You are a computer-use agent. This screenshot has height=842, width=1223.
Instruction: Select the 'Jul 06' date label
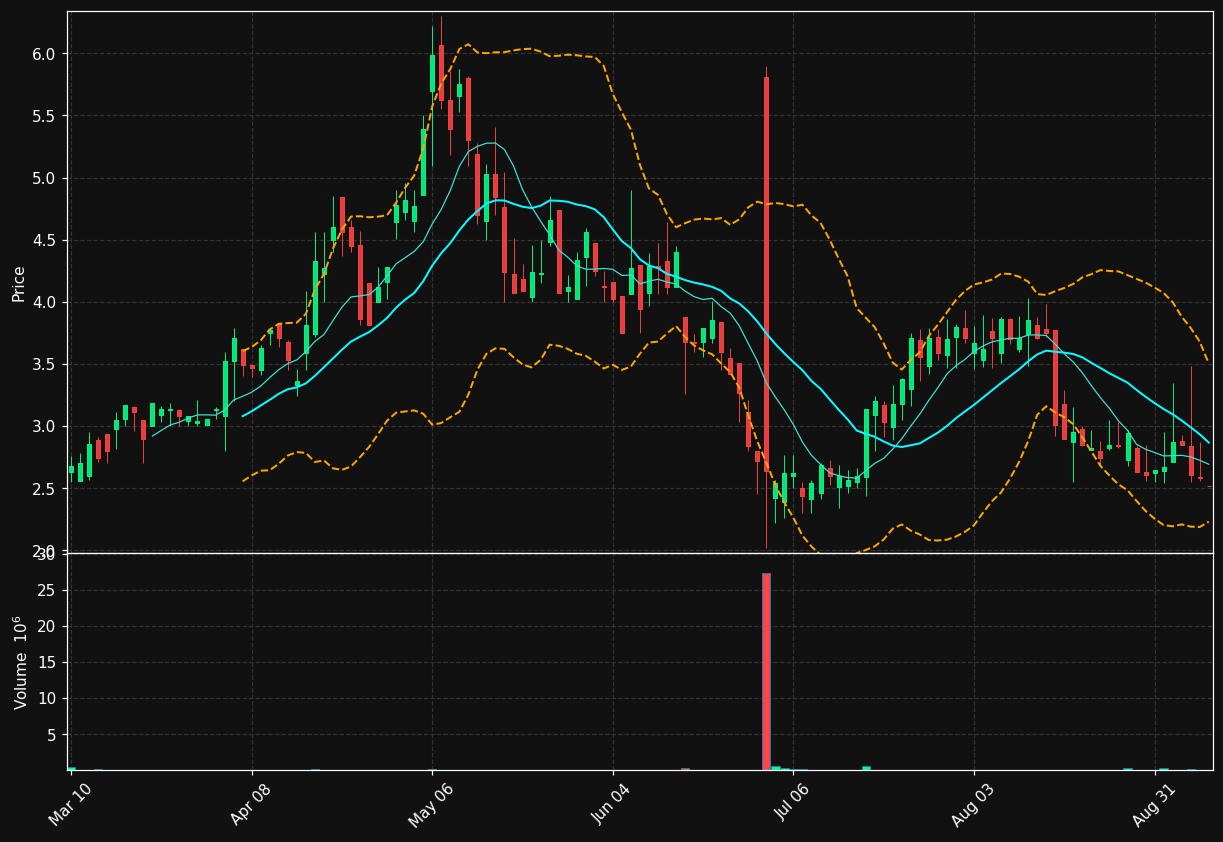pyautogui.click(x=792, y=804)
